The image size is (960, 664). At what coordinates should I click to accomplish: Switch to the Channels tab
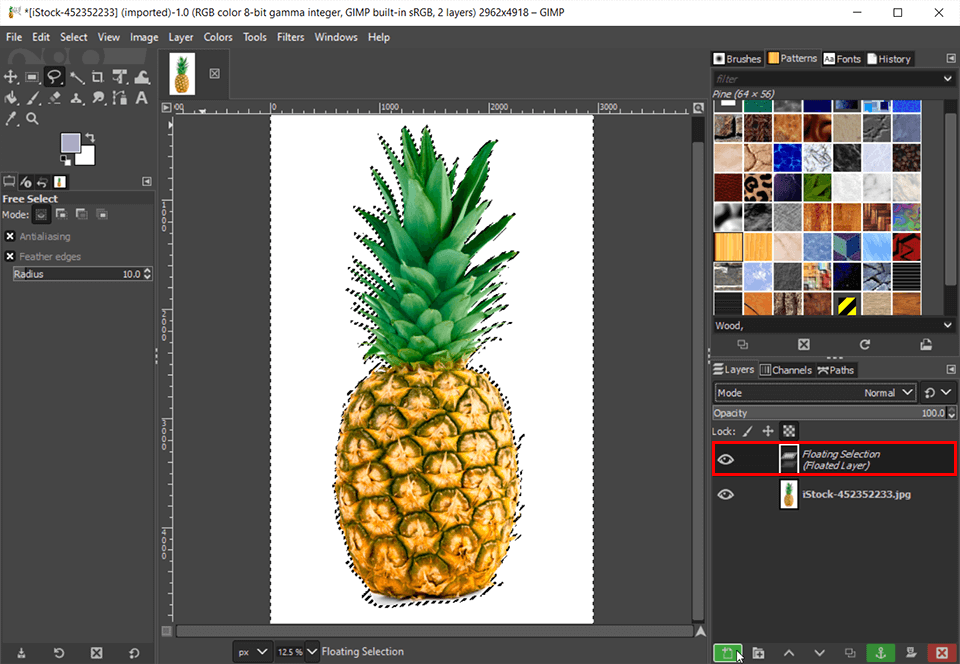point(787,370)
